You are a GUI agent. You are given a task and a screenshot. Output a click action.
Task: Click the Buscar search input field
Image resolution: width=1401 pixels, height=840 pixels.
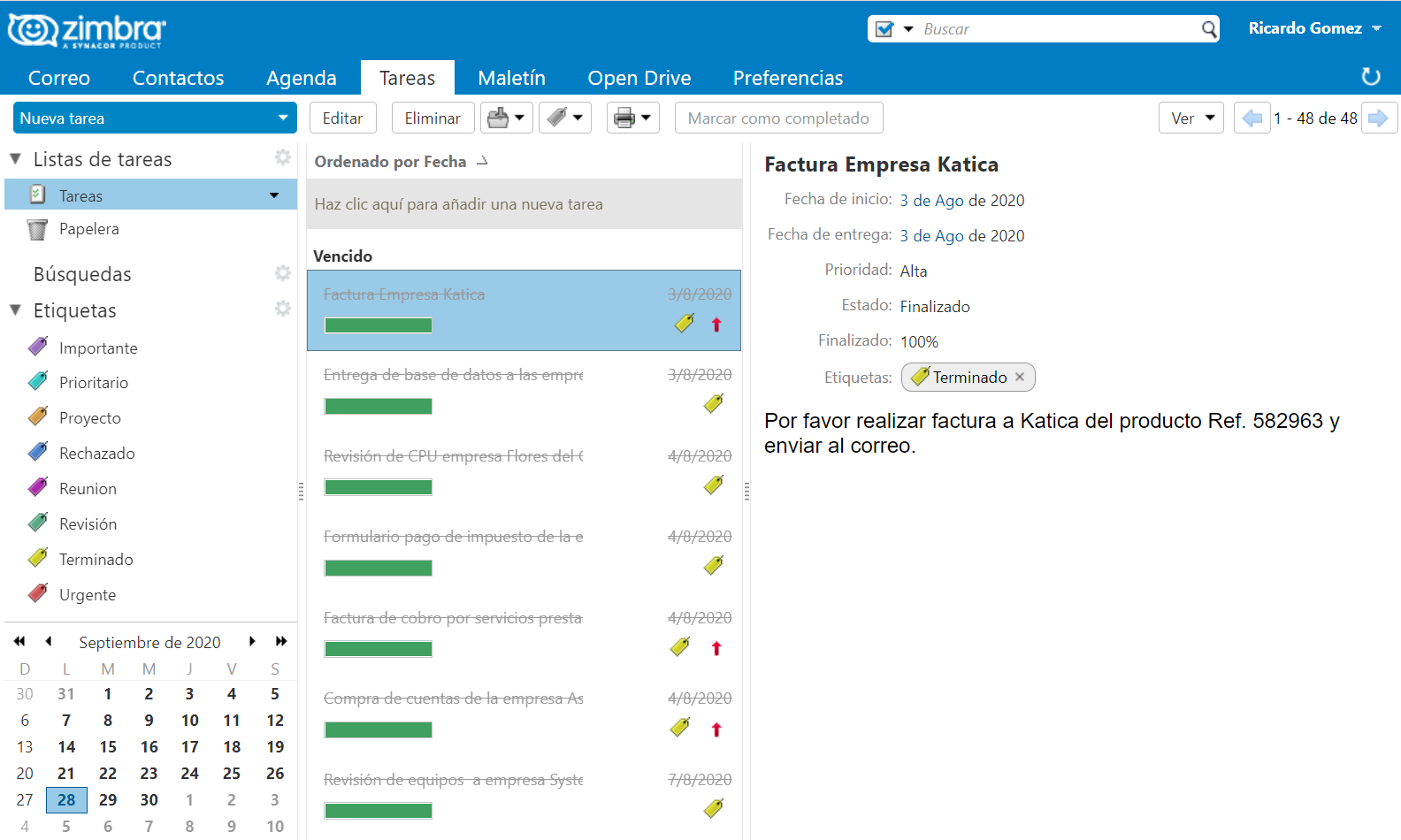(1059, 29)
